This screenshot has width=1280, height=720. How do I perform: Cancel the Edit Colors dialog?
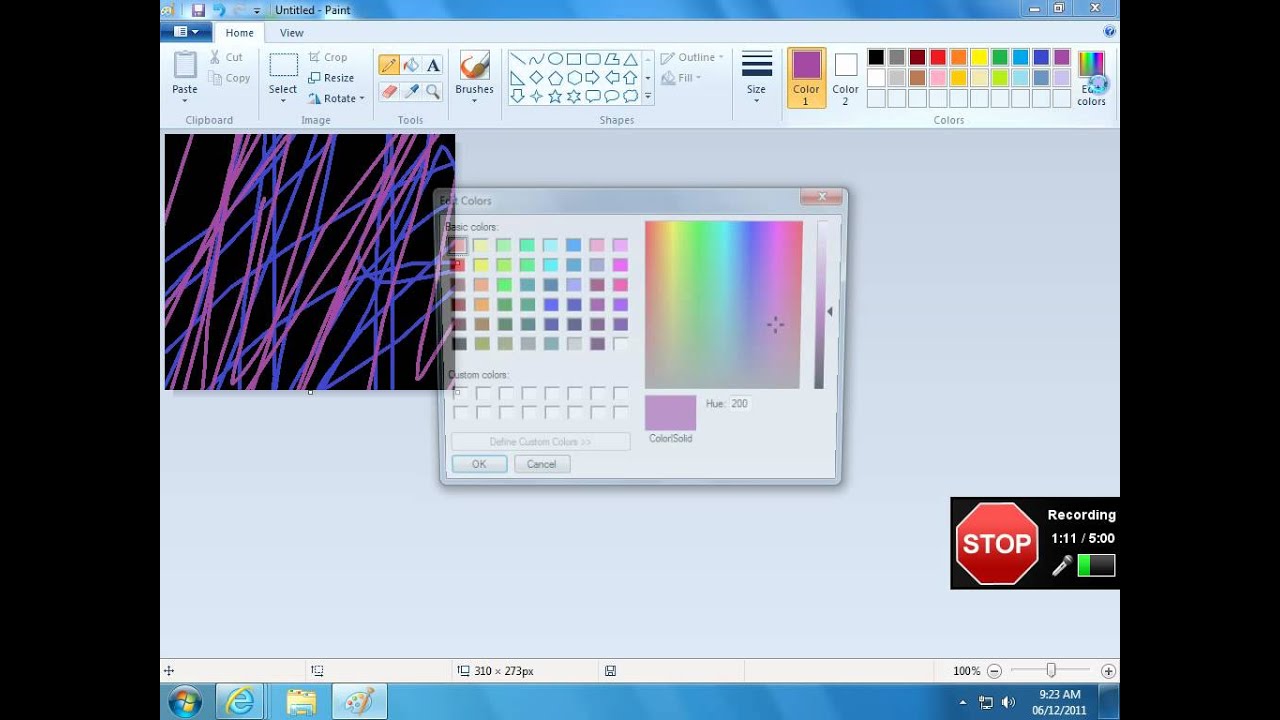[x=541, y=464]
